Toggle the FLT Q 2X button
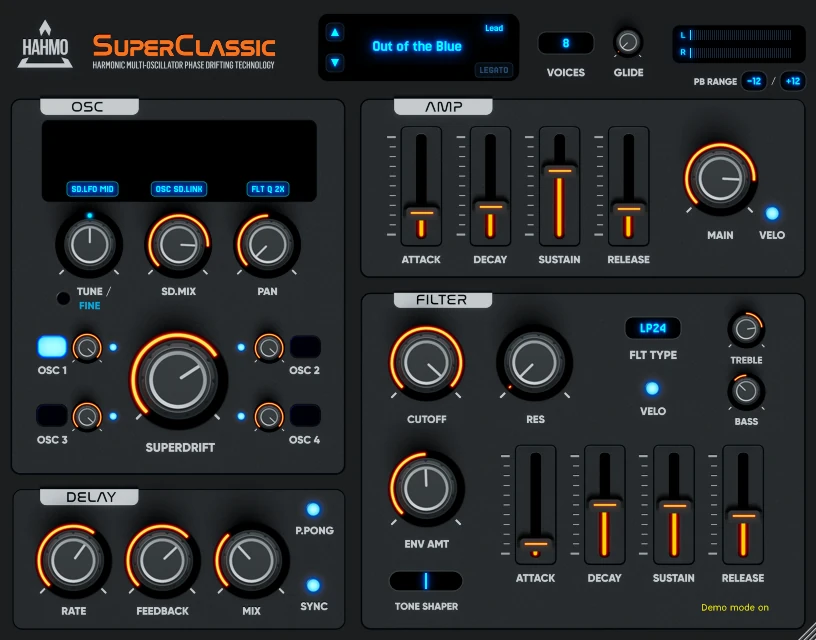 coord(268,189)
